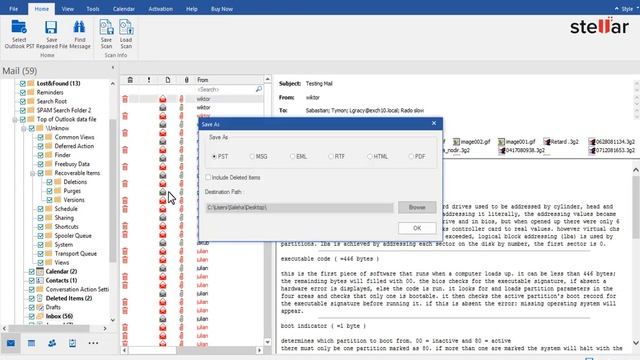Close the Save As dialog
This screenshot has height=360, width=640.
(x=434, y=123)
